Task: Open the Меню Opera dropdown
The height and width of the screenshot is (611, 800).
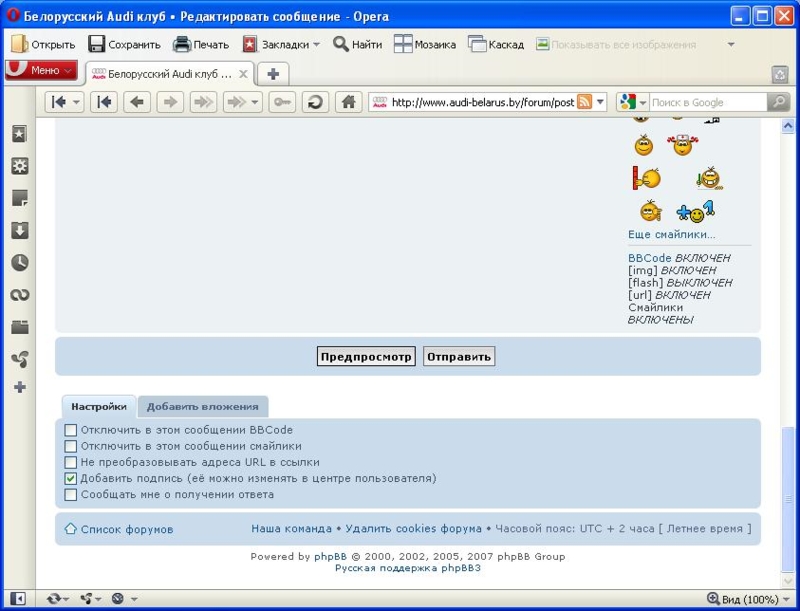Action: (41, 70)
